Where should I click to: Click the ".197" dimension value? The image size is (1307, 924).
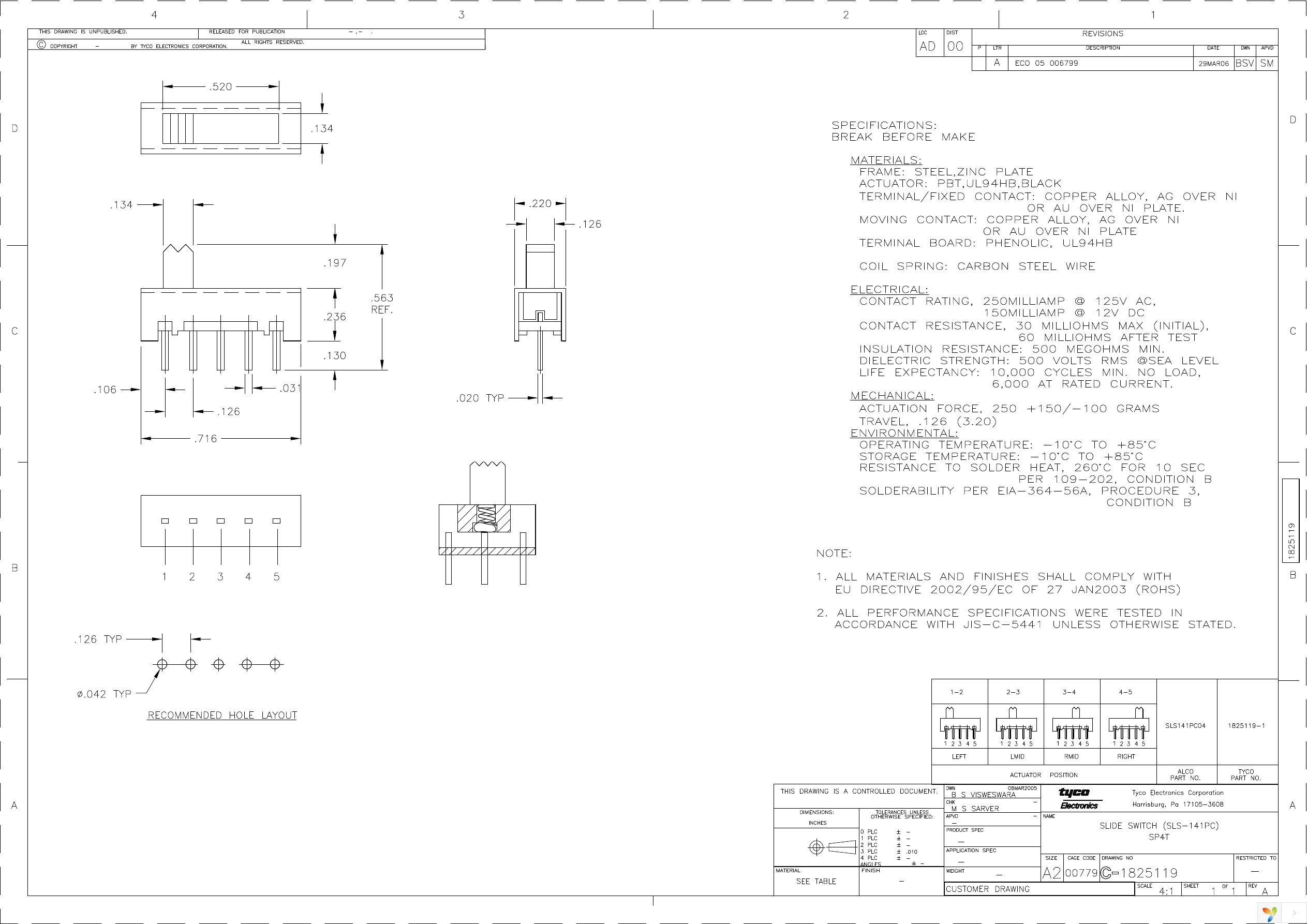click(335, 263)
